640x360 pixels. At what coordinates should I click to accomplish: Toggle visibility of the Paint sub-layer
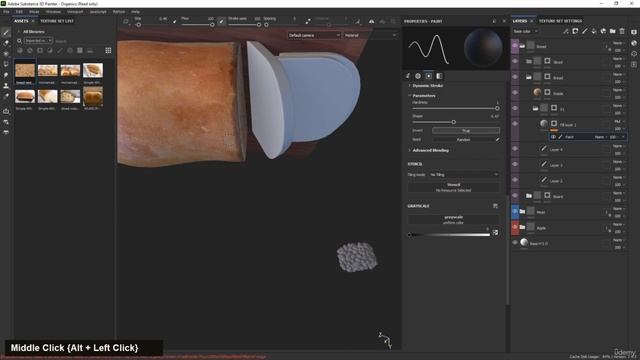tap(553, 137)
